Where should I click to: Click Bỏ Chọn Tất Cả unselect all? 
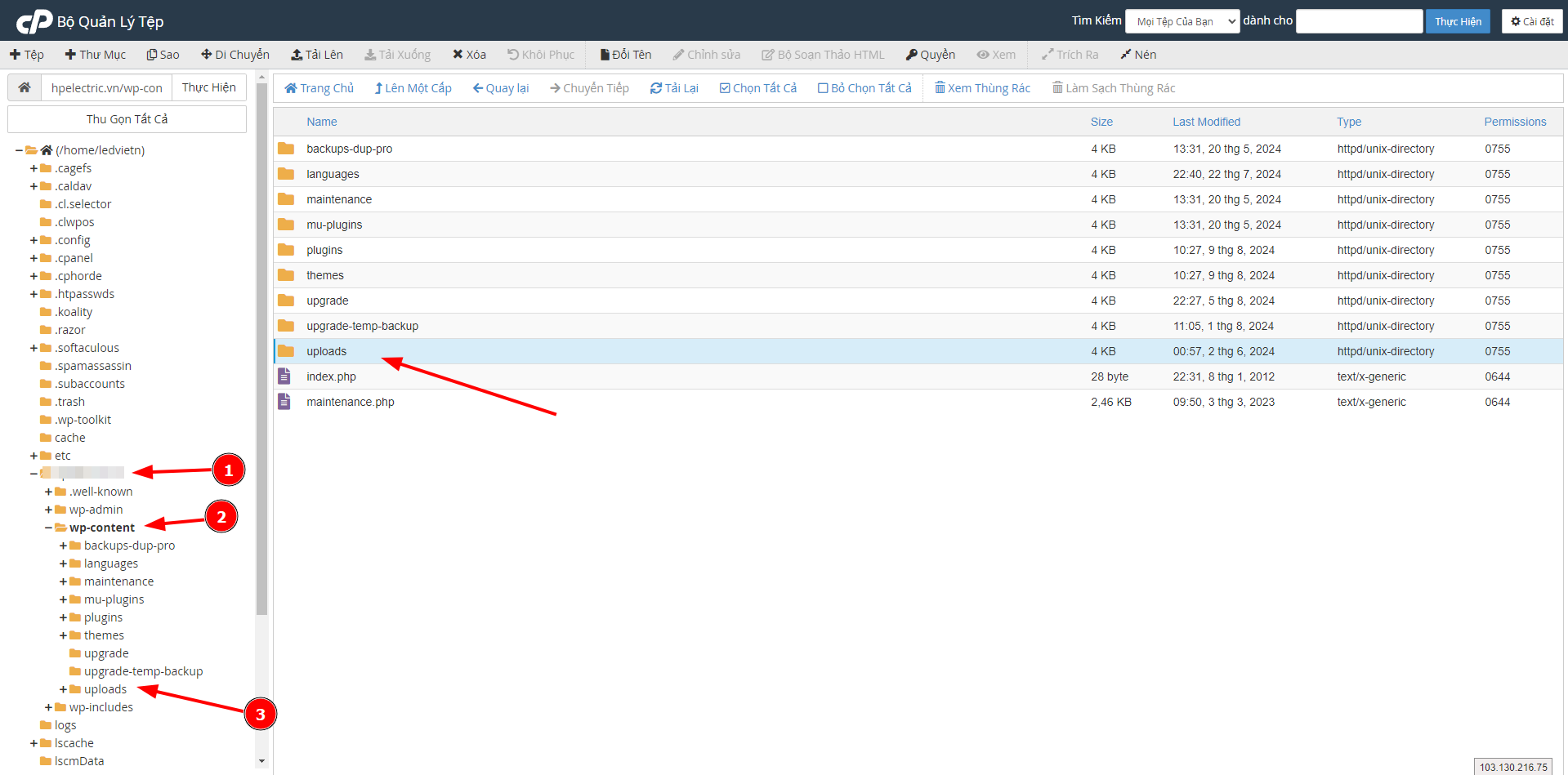tap(864, 88)
